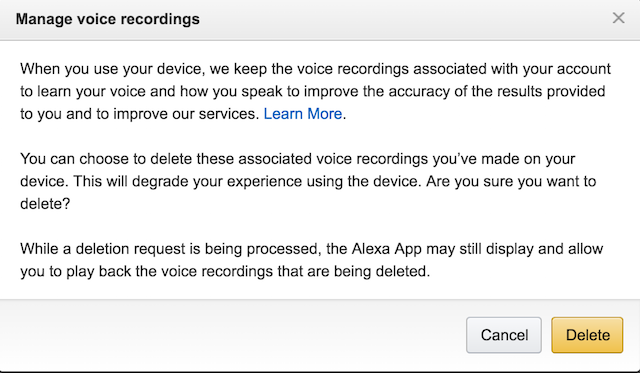Close the Manage voice recordings dialog
The width and height of the screenshot is (640, 373).
tap(618, 18)
